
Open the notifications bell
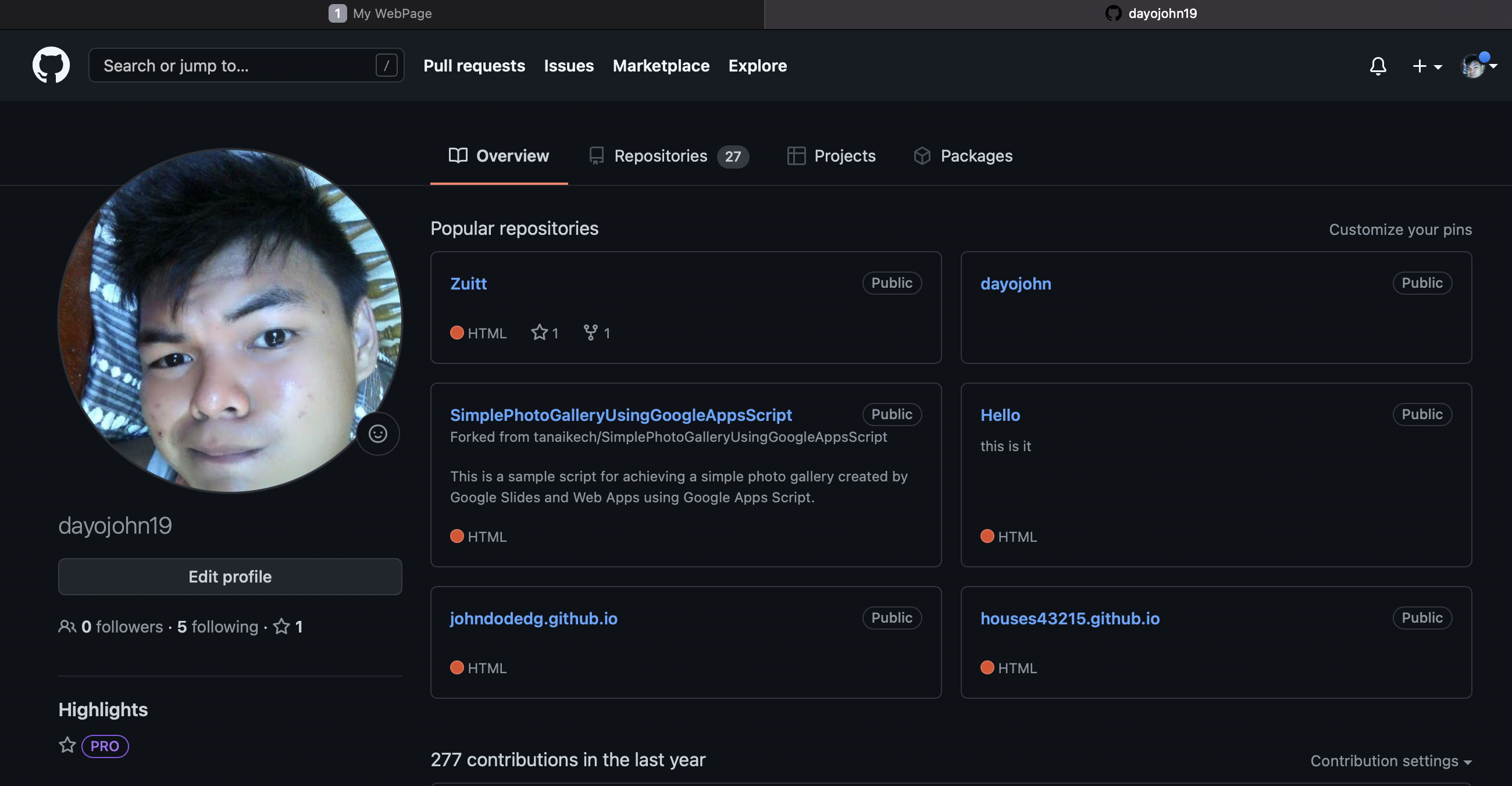pos(1378,66)
